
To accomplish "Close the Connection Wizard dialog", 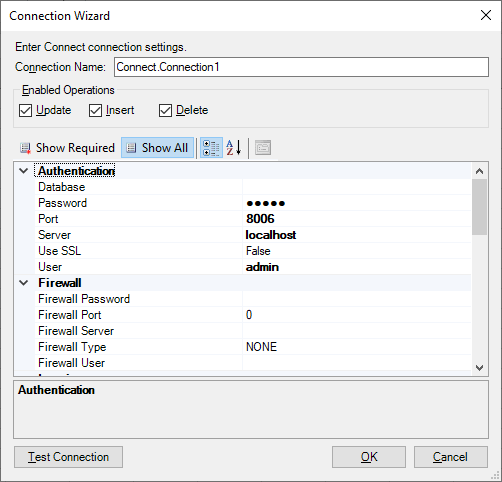I will [486, 15].
